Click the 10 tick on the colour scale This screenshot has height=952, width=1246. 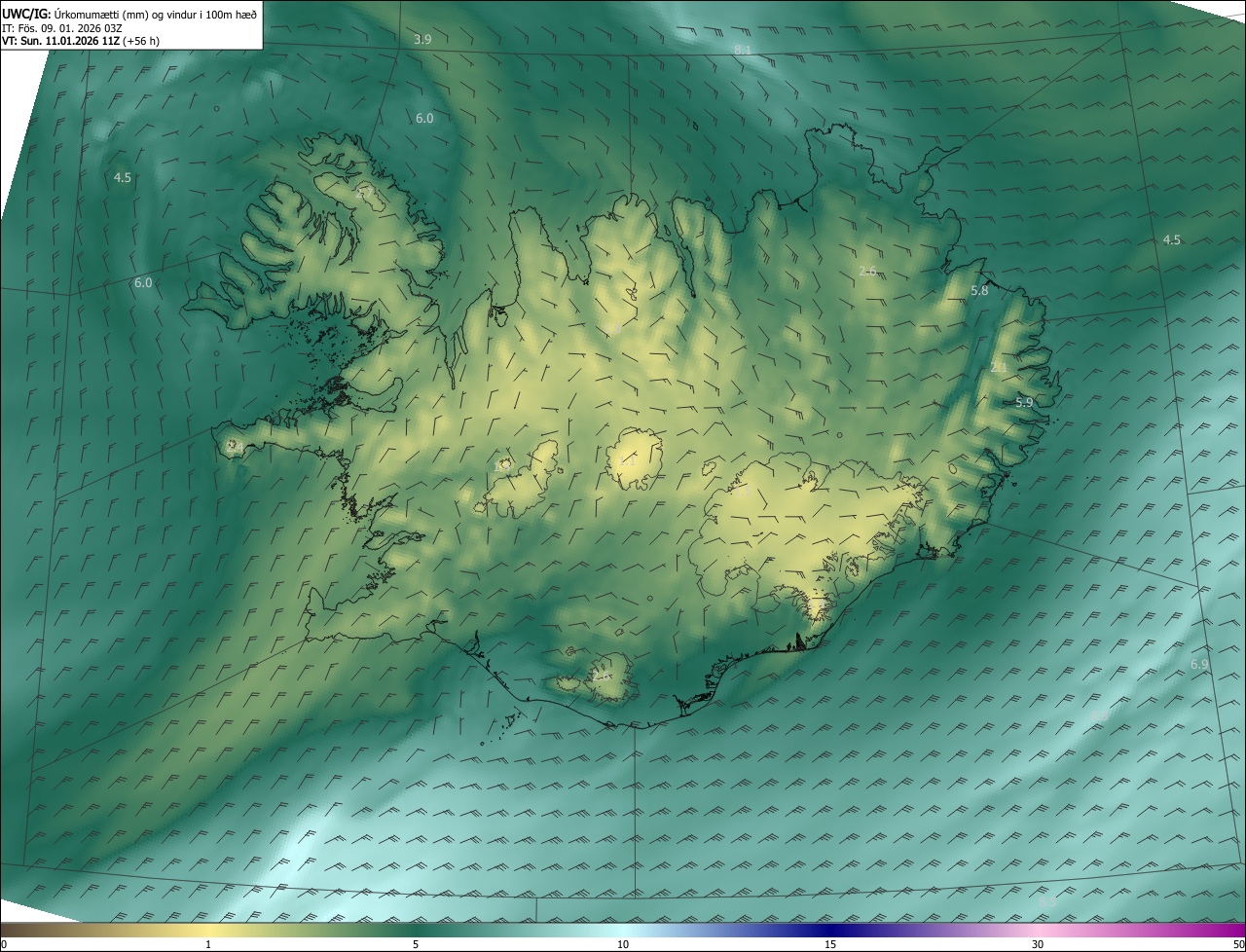tap(623, 944)
